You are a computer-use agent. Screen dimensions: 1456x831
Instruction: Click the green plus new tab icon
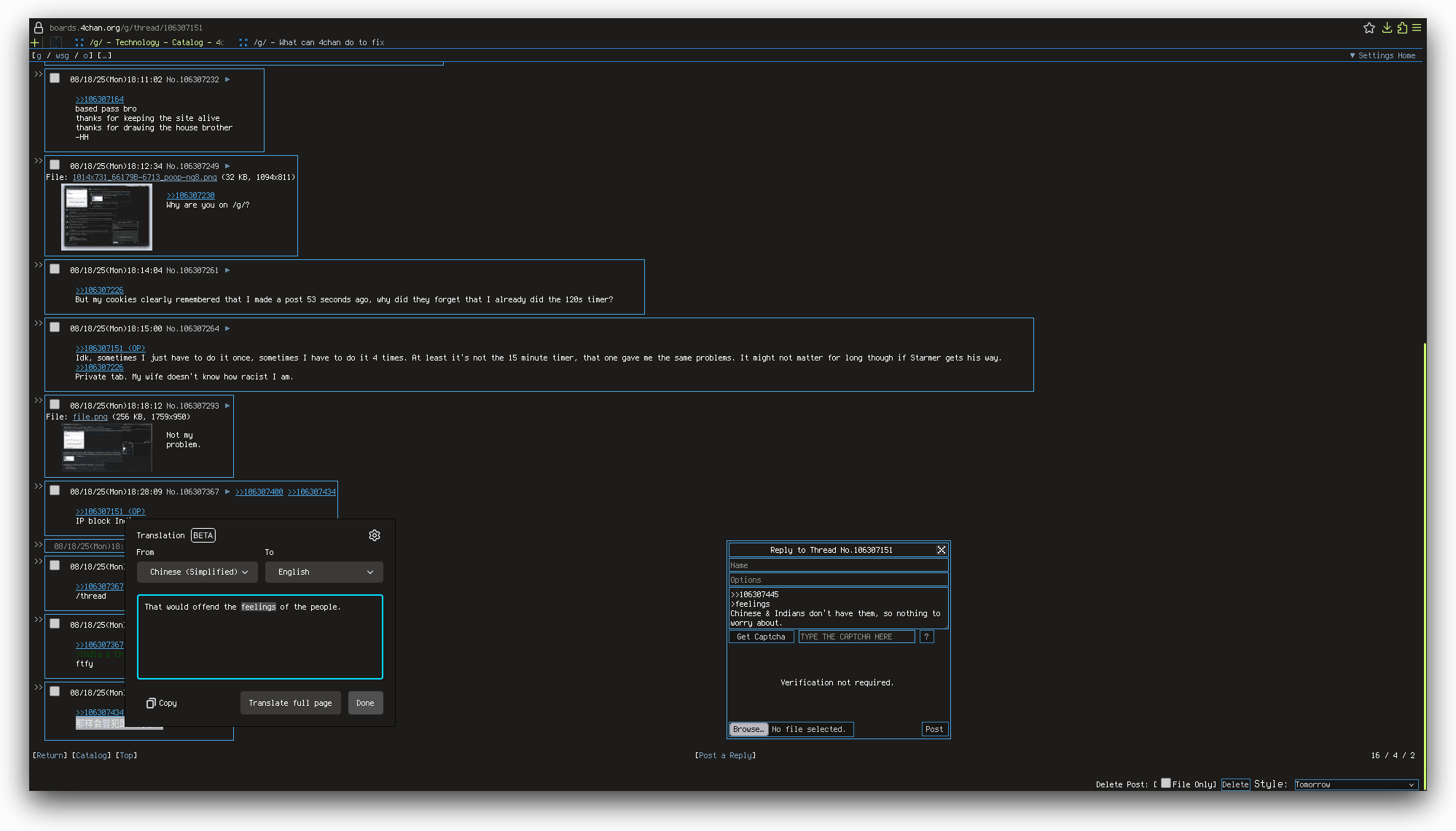(35, 42)
